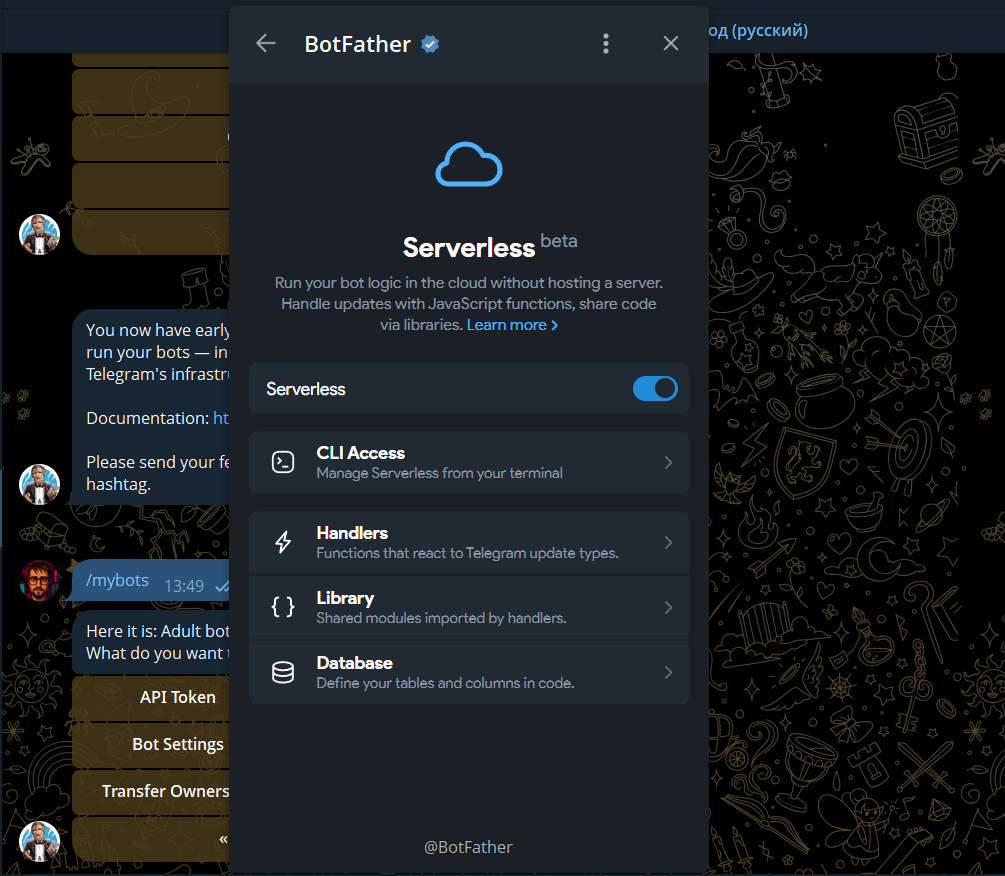The height and width of the screenshot is (876, 1005).
Task: Expand Handlers via its chevron arrow
Action: tap(668, 543)
